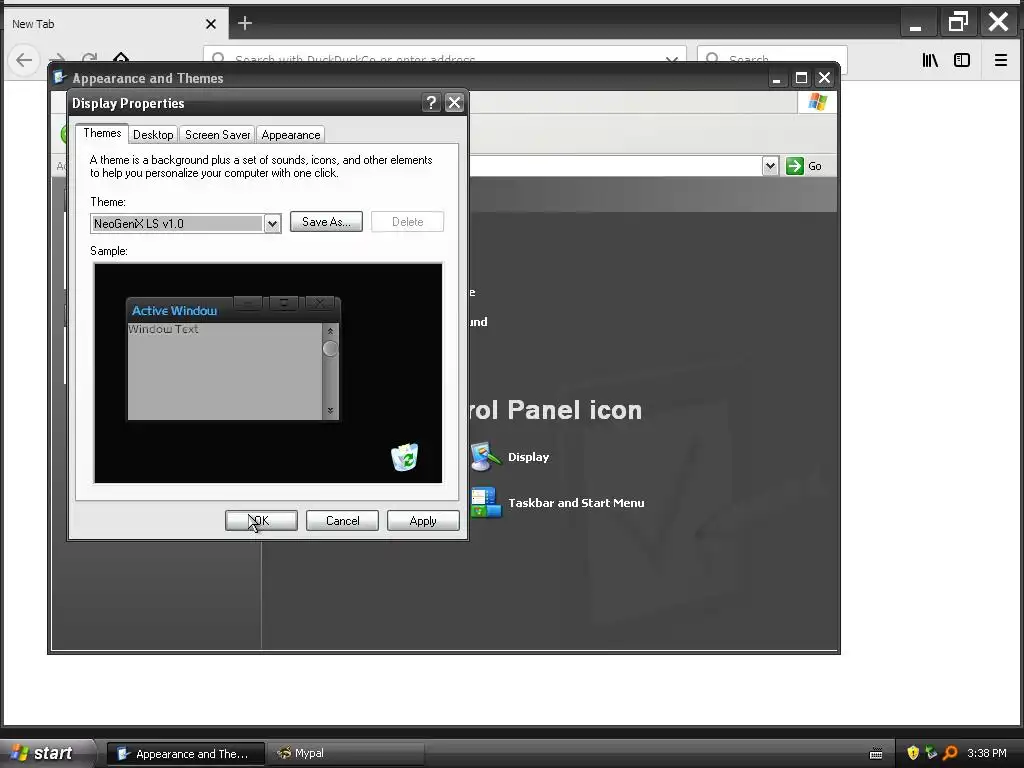
Task: Click the green Go arrow button
Action: point(795,166)
